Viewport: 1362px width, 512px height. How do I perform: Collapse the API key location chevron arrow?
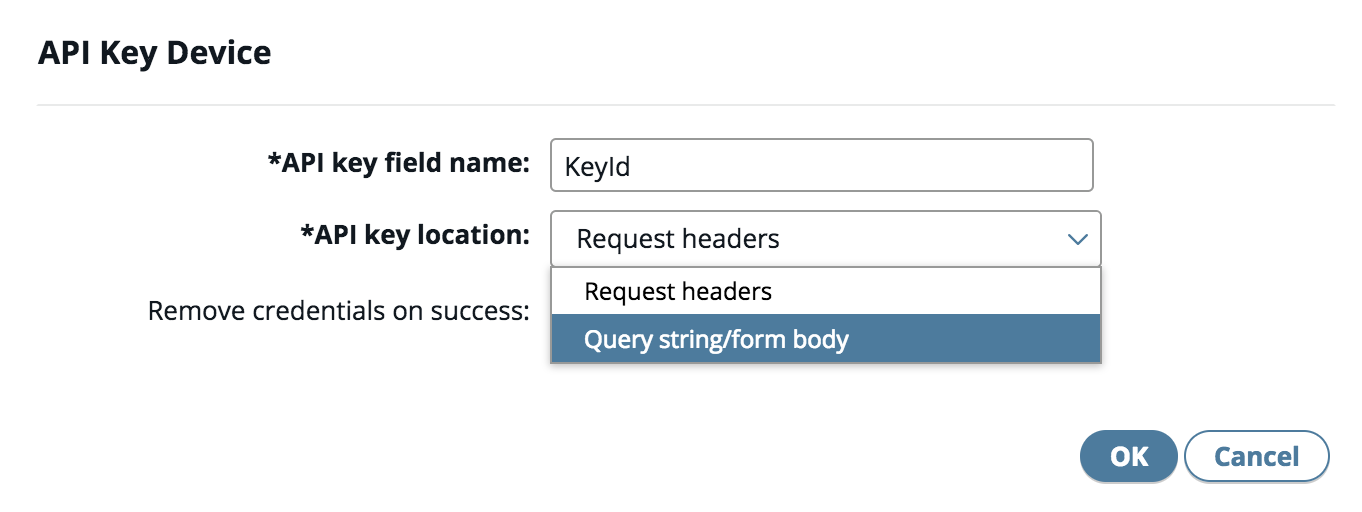1076,239
